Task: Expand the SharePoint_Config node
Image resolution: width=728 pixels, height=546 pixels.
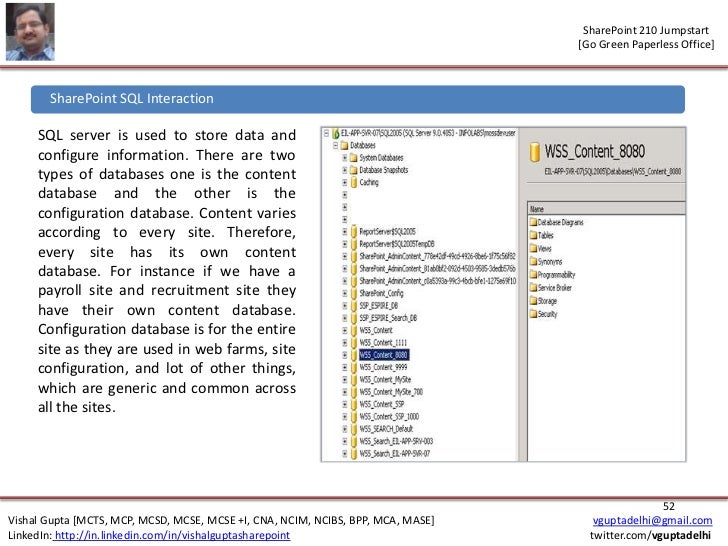Action: click(x=344, y=293)
